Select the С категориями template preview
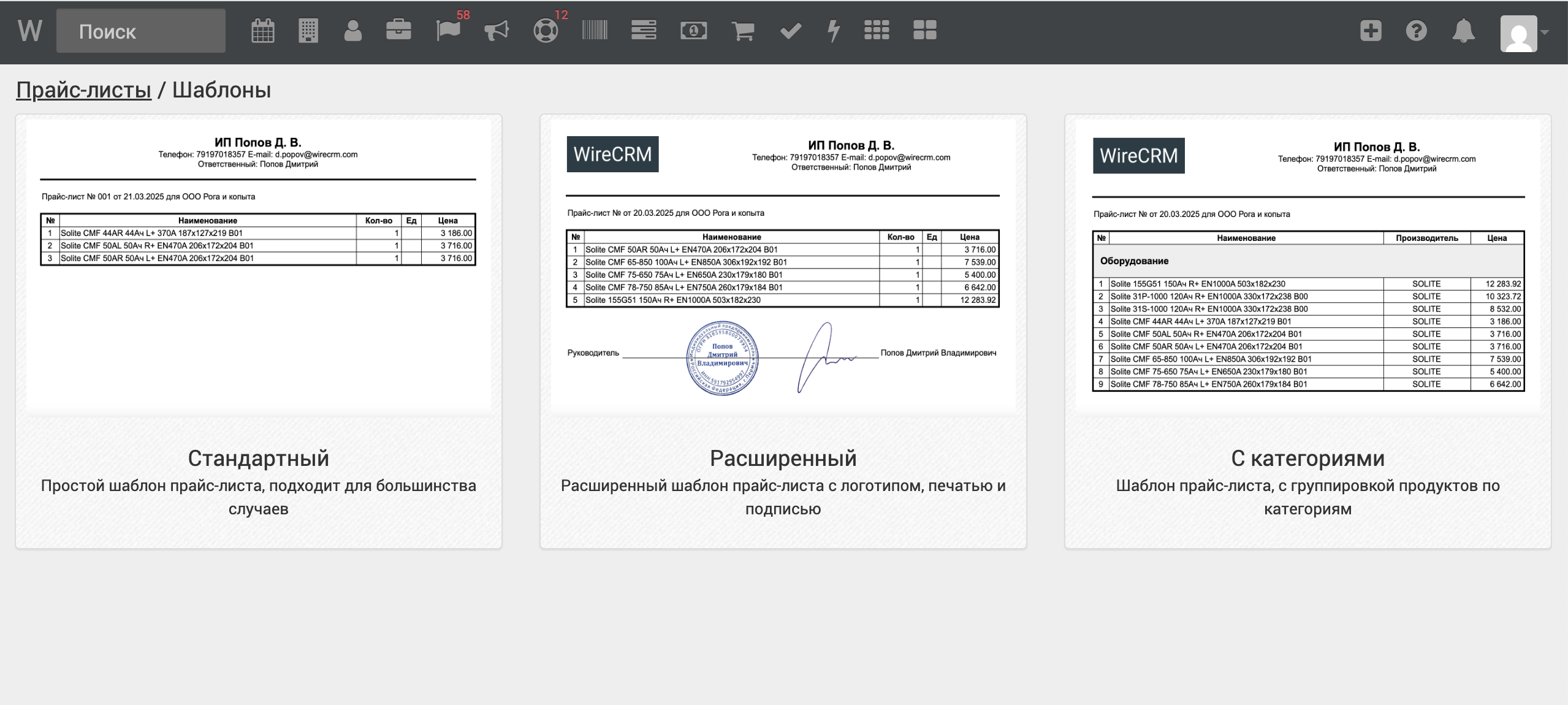The image size is (1568, 705). tap(1307, 265)
